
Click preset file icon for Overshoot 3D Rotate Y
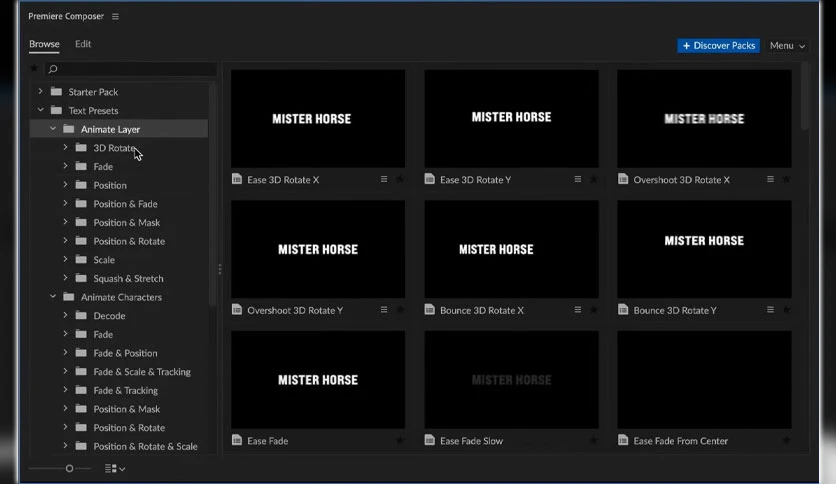tap(237, 310)
